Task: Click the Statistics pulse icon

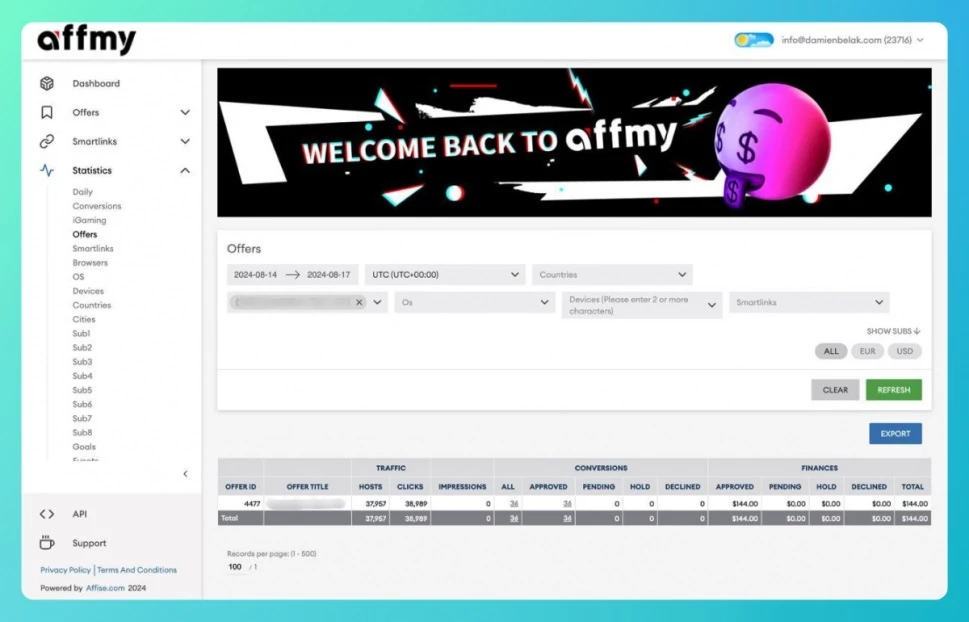Action: pos(47,170)
